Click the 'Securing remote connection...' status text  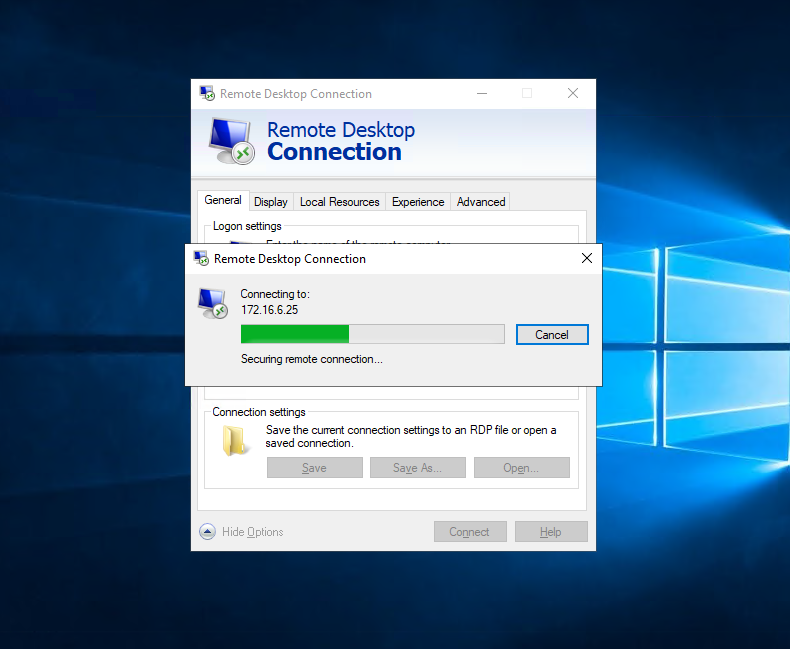click(x=311, y=359)
